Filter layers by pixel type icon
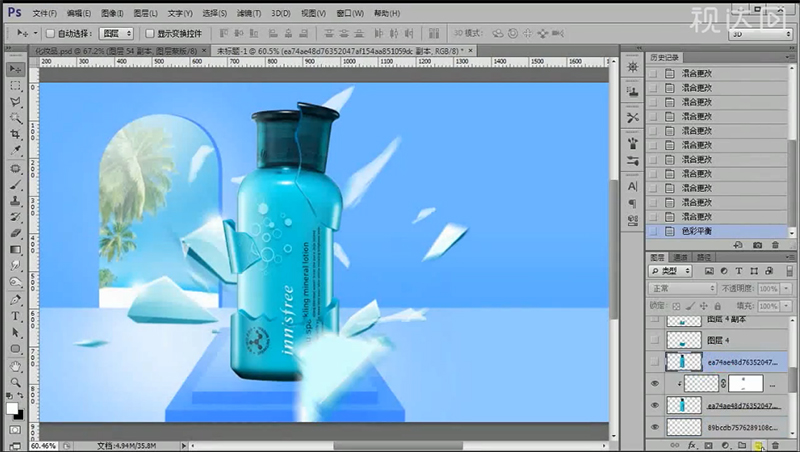The height and width of the screenshot is (452, 800). pyautogui.click(x=709, y=271)
